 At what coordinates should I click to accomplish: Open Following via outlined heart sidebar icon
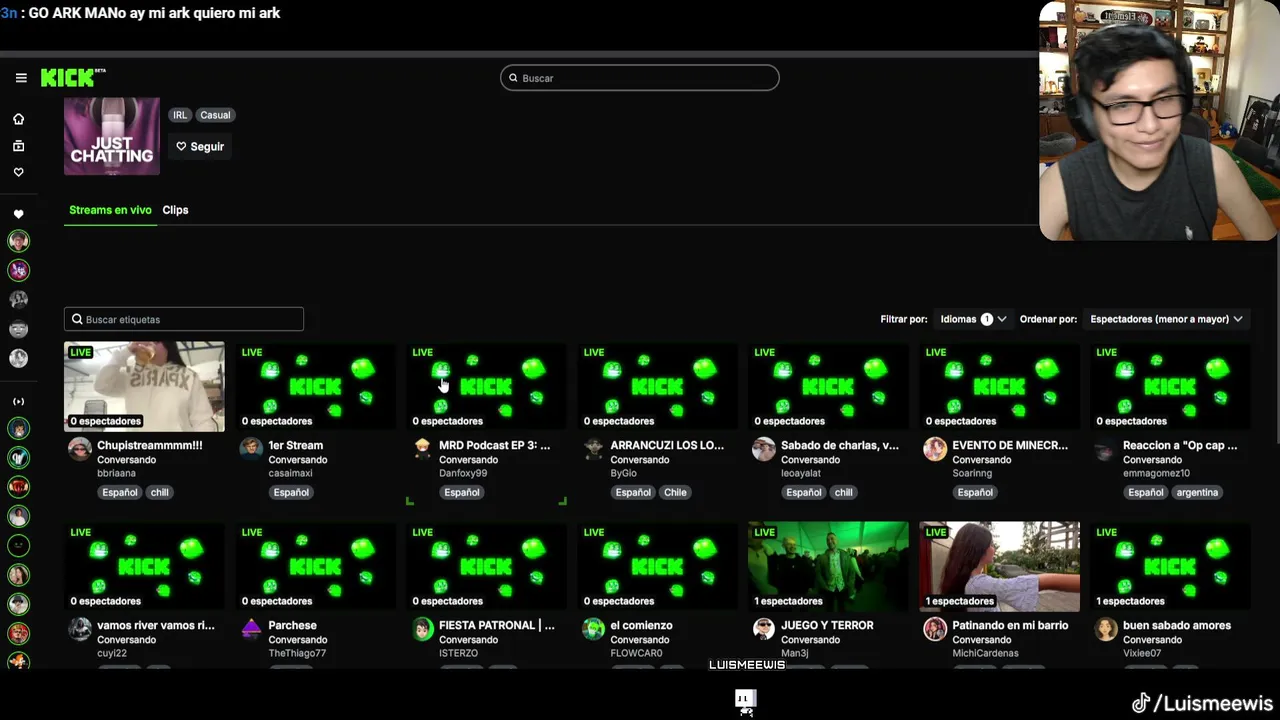pos(18,172)
